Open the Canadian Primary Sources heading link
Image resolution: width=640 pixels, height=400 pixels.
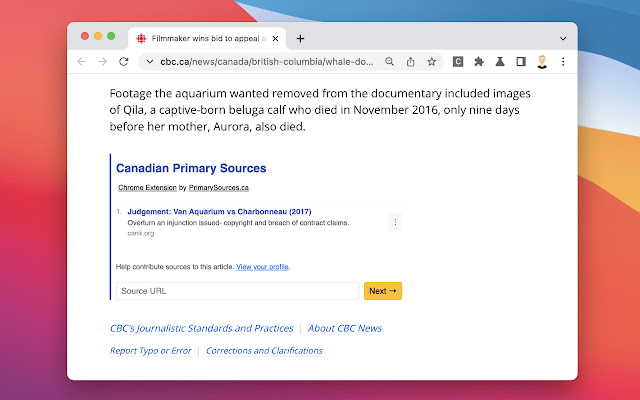click(191, 168)
